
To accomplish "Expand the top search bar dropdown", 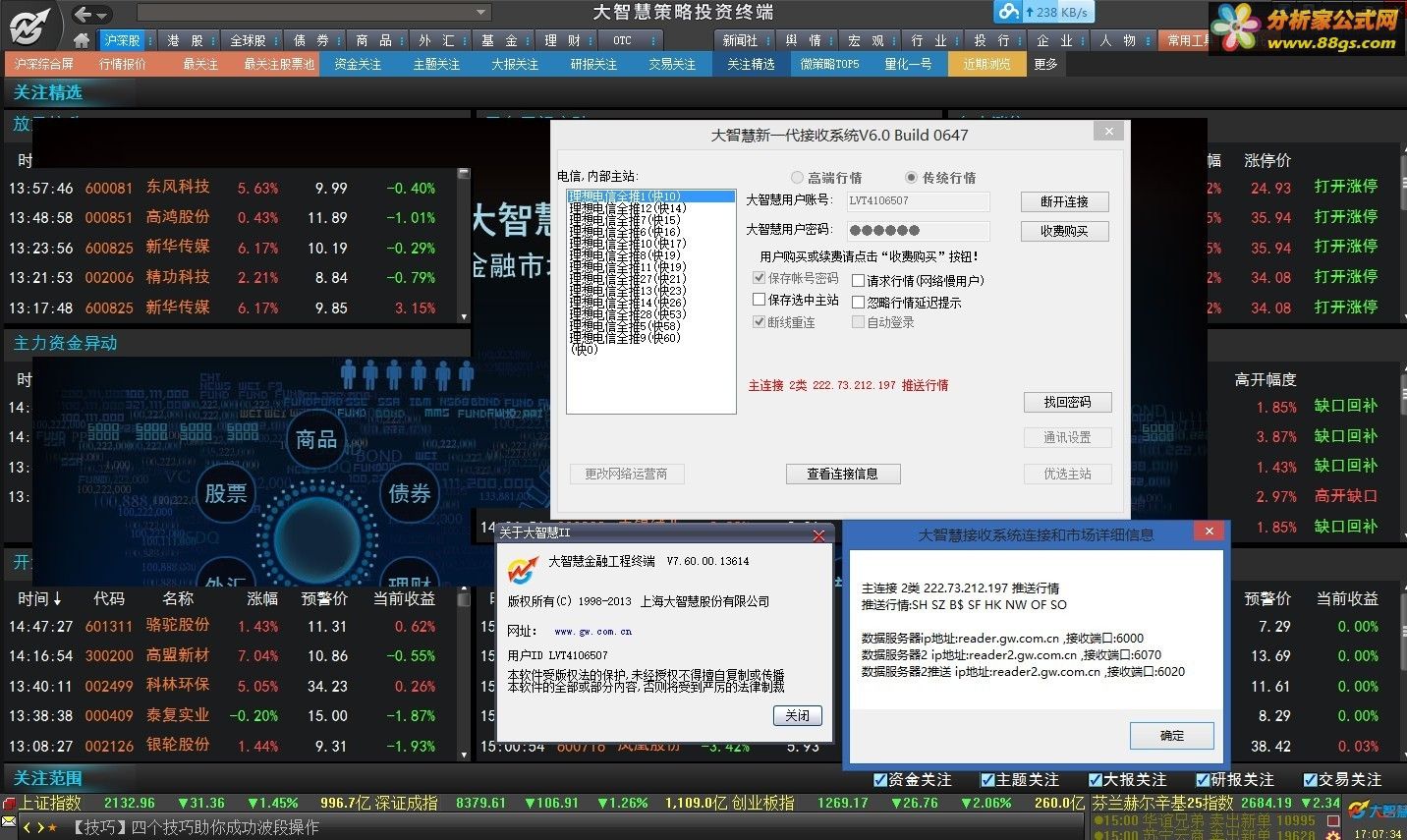I will point(480,13).
